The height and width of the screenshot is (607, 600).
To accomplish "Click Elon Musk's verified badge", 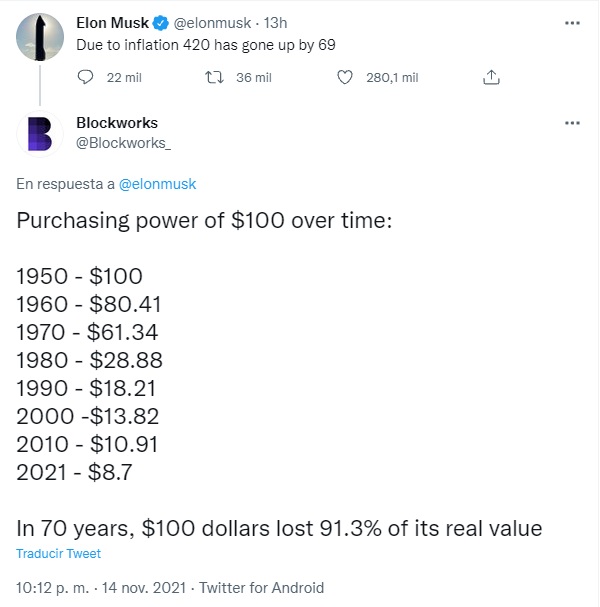I will click(161, 23).
